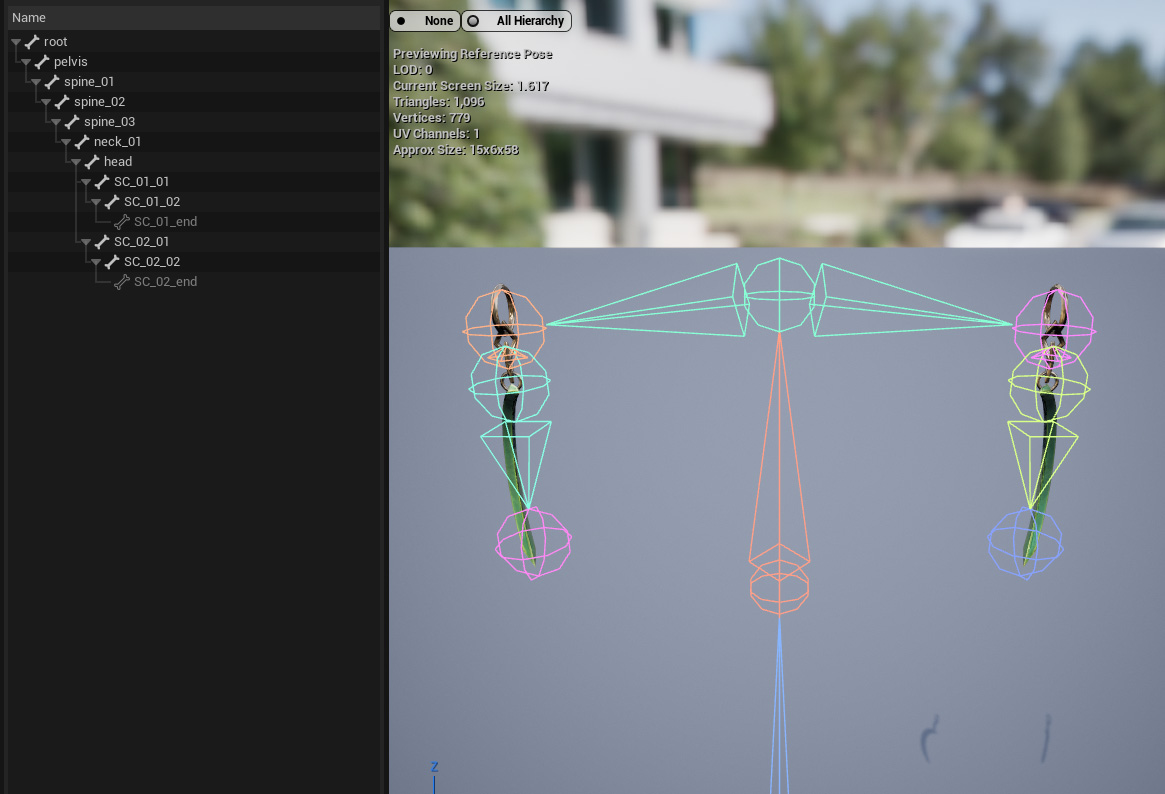
Task: Select the SC_01_01 bone label
Action: (141, 182)
